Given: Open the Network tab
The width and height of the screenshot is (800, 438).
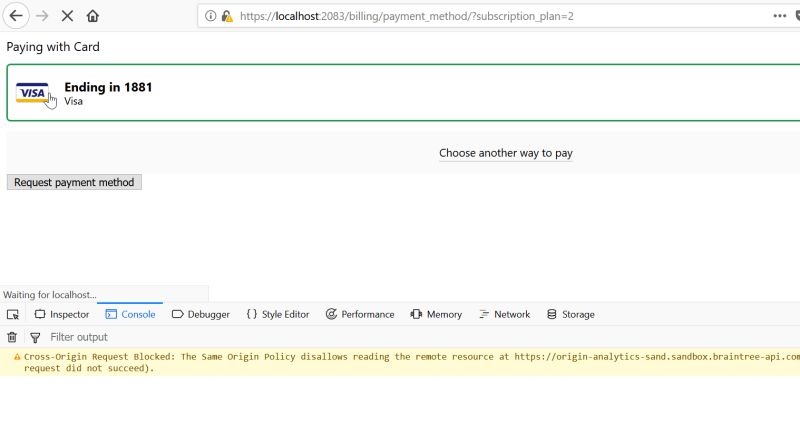Looking at the screenshot, I should (x=505, y=314).
